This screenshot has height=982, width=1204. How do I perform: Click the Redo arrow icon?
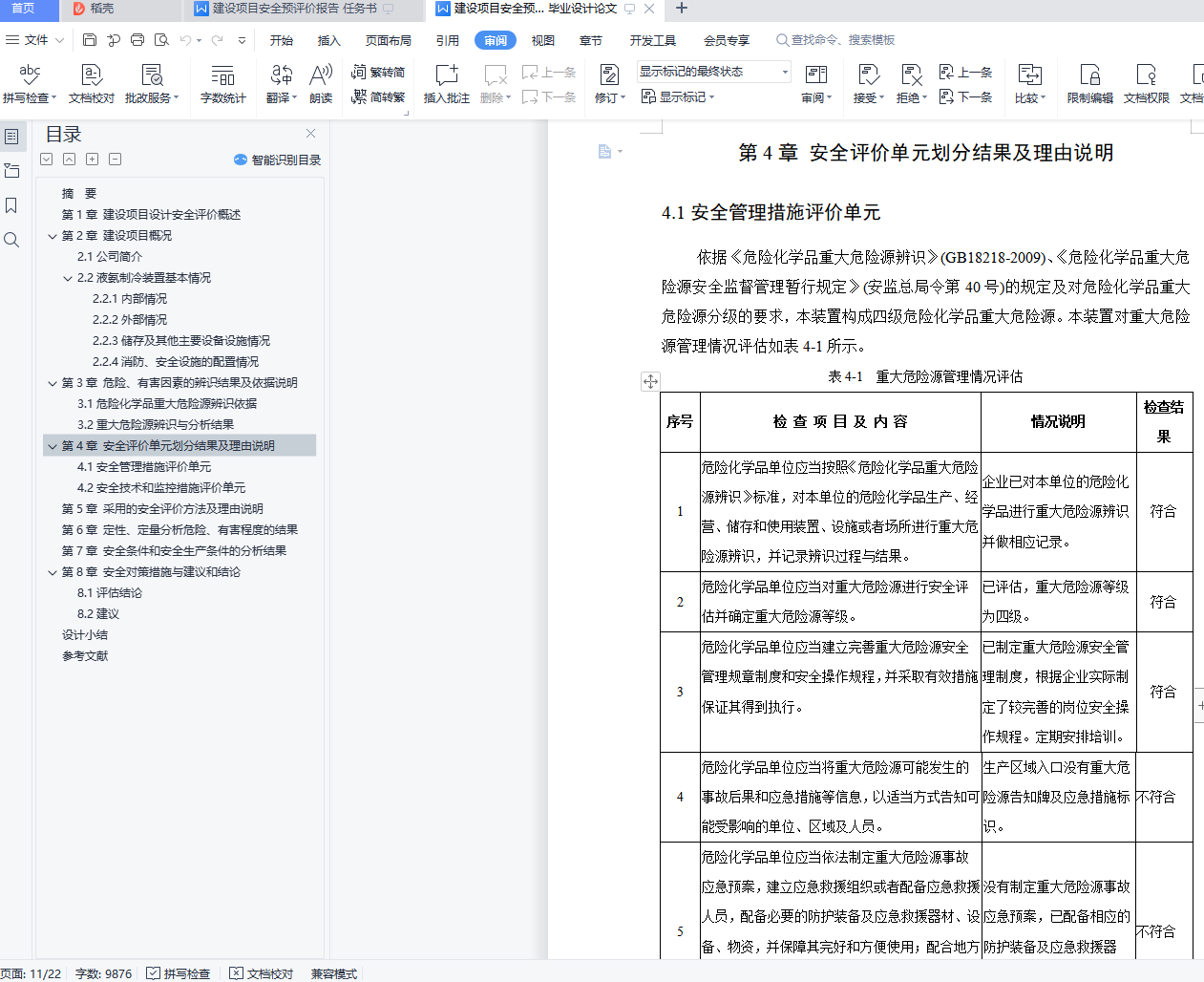[x=217, y=40]
